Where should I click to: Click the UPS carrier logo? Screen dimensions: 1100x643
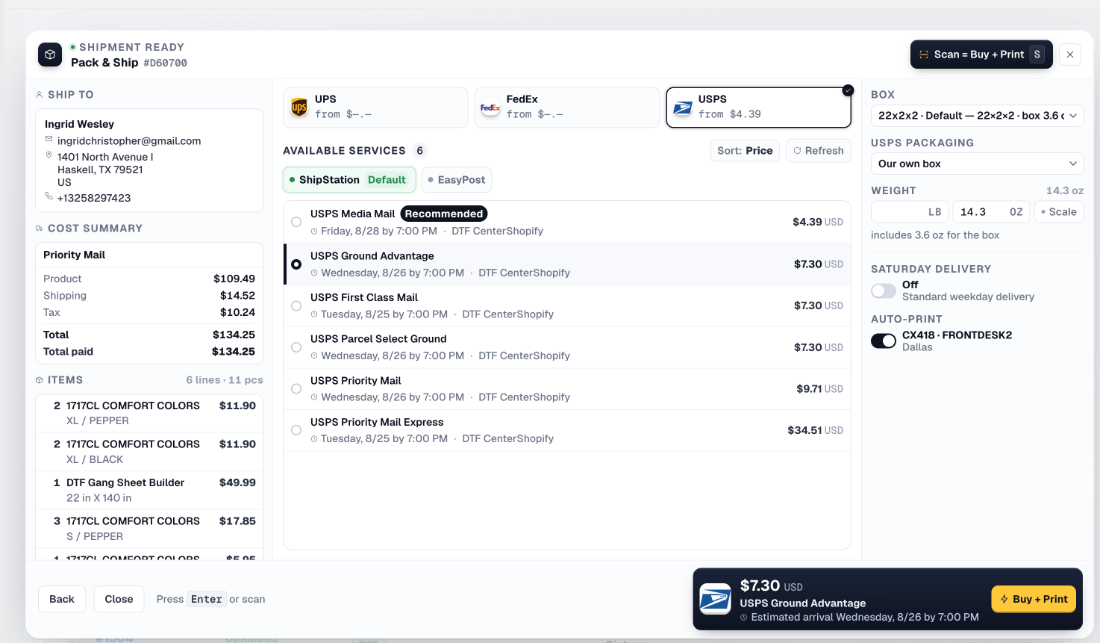(x=300, y=107)
